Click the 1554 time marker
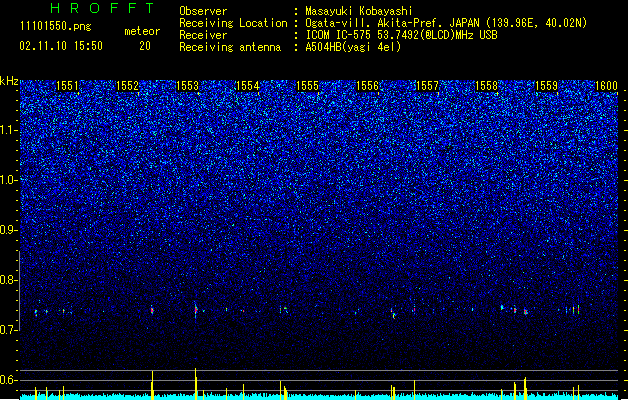 click(x=248, y=86)
